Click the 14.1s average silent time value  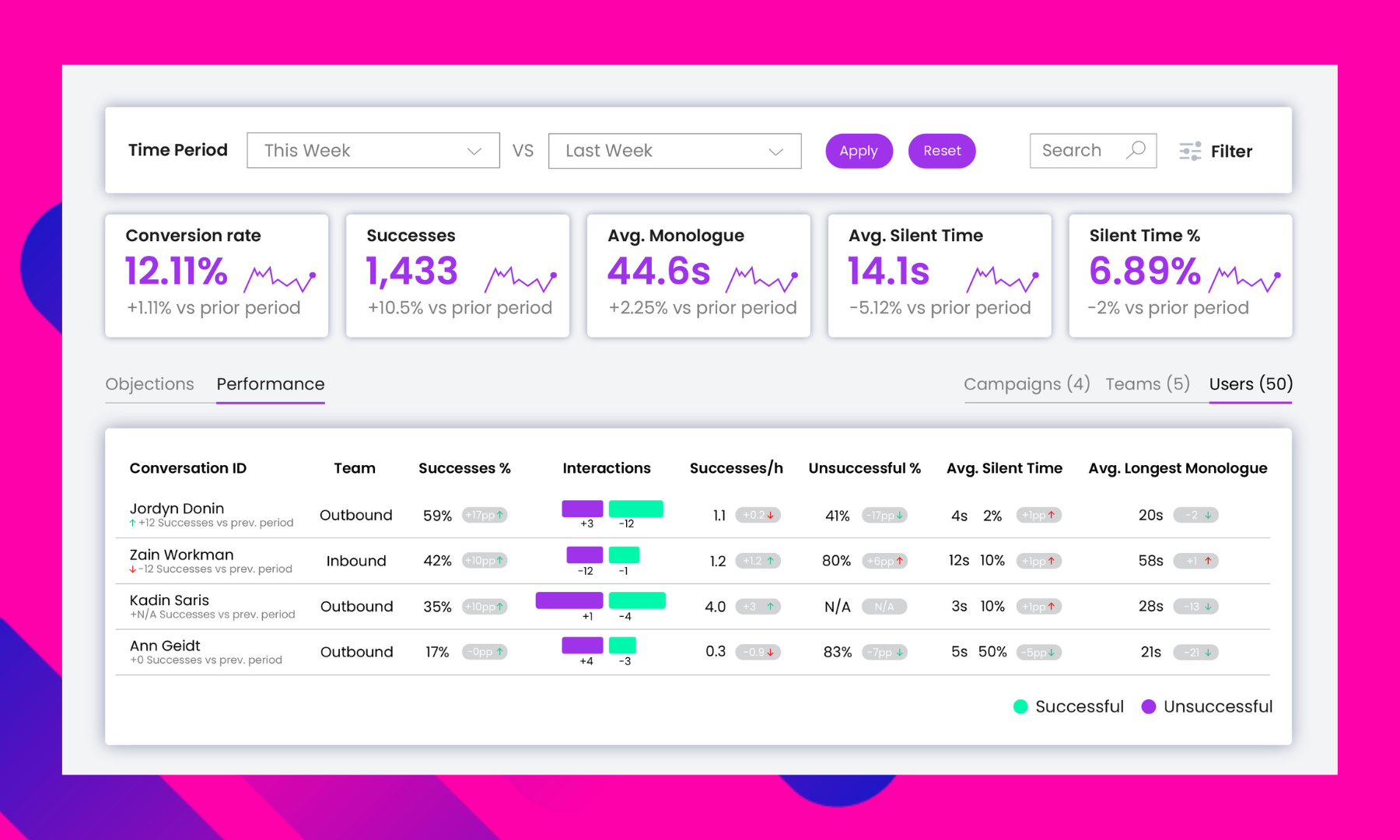click(x=889, y=271)
